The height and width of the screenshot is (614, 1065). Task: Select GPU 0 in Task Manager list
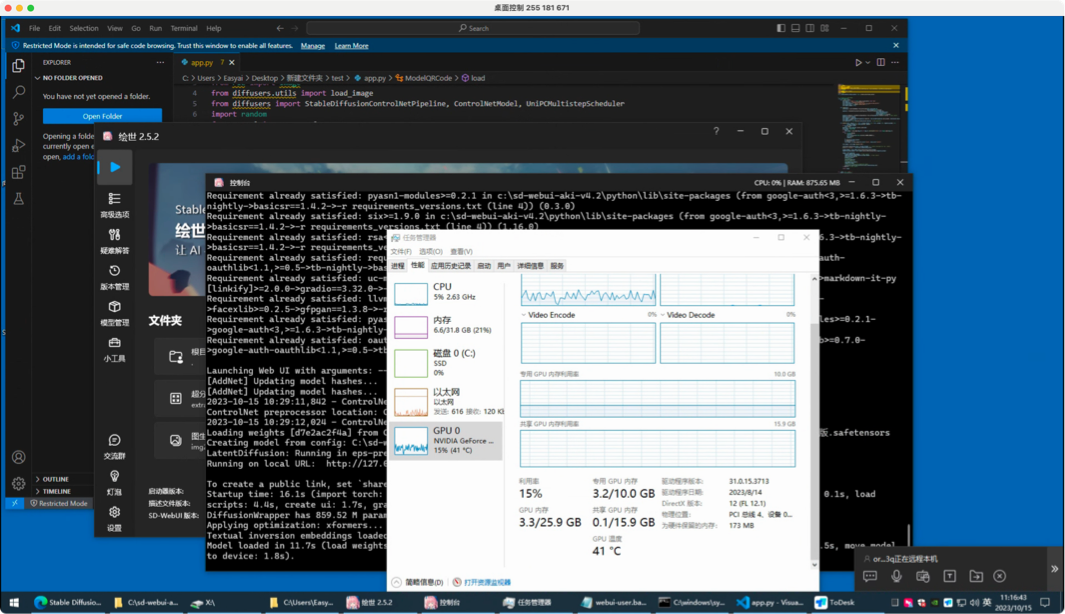(x=446, y=440)
